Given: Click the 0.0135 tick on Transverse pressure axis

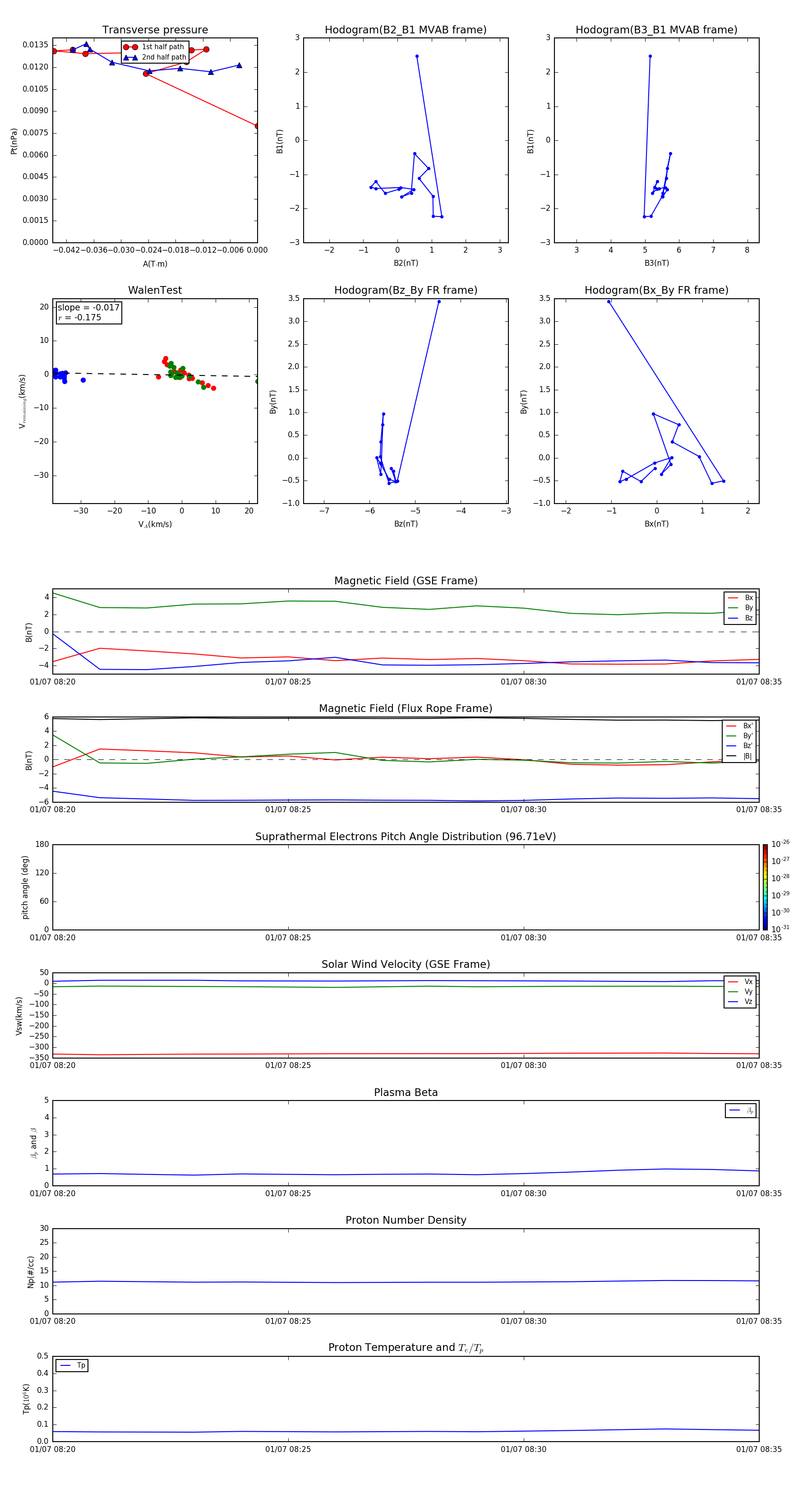Looking at the screenshot, I should 35,45.
